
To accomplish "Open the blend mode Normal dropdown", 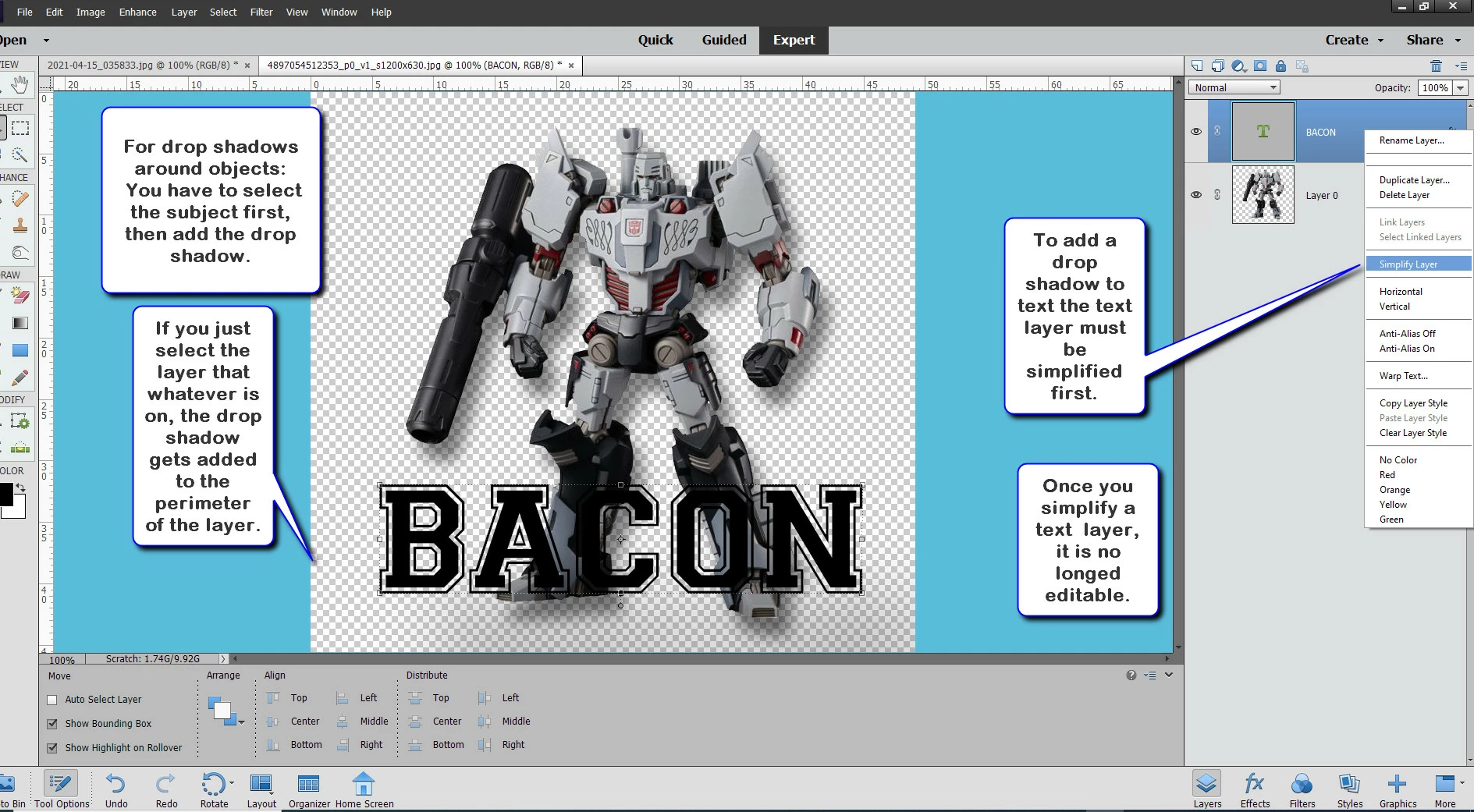I will click(x=1234, y=88).
